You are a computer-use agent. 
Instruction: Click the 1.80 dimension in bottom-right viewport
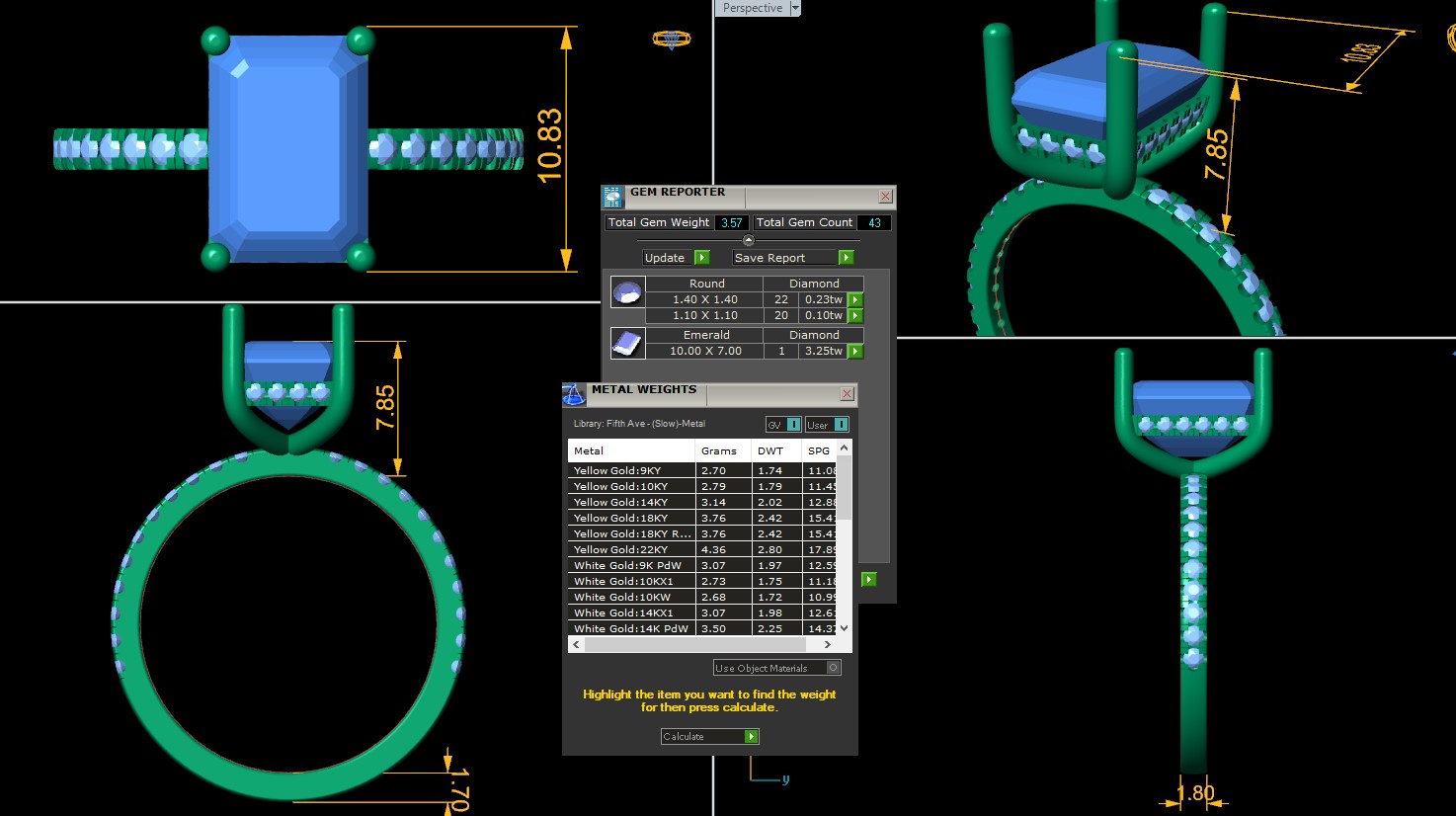[1196, 793]
